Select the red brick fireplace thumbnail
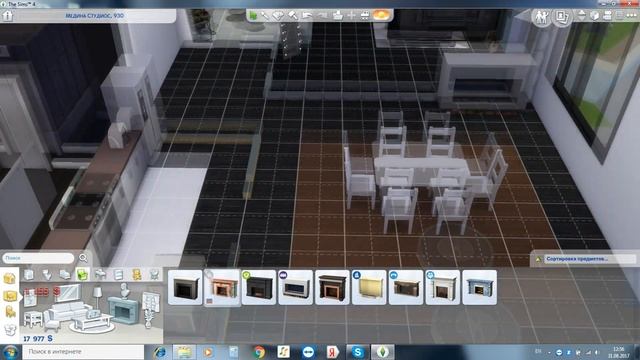The width and height of the screenshot is (640, 360). click(x=222, y=287)
